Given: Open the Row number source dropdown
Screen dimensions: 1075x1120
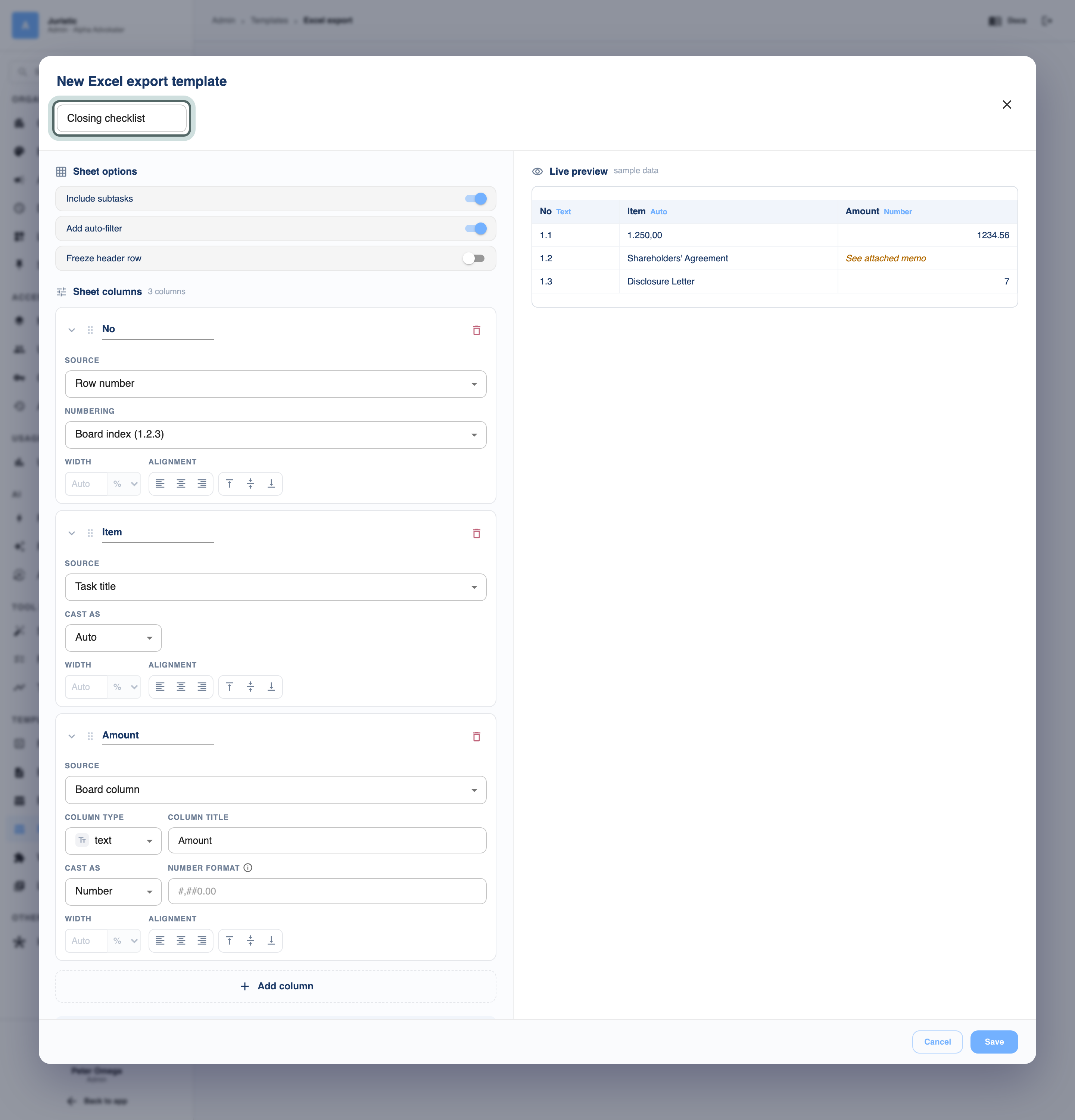Looking at the screenshot, I should 276,384.
